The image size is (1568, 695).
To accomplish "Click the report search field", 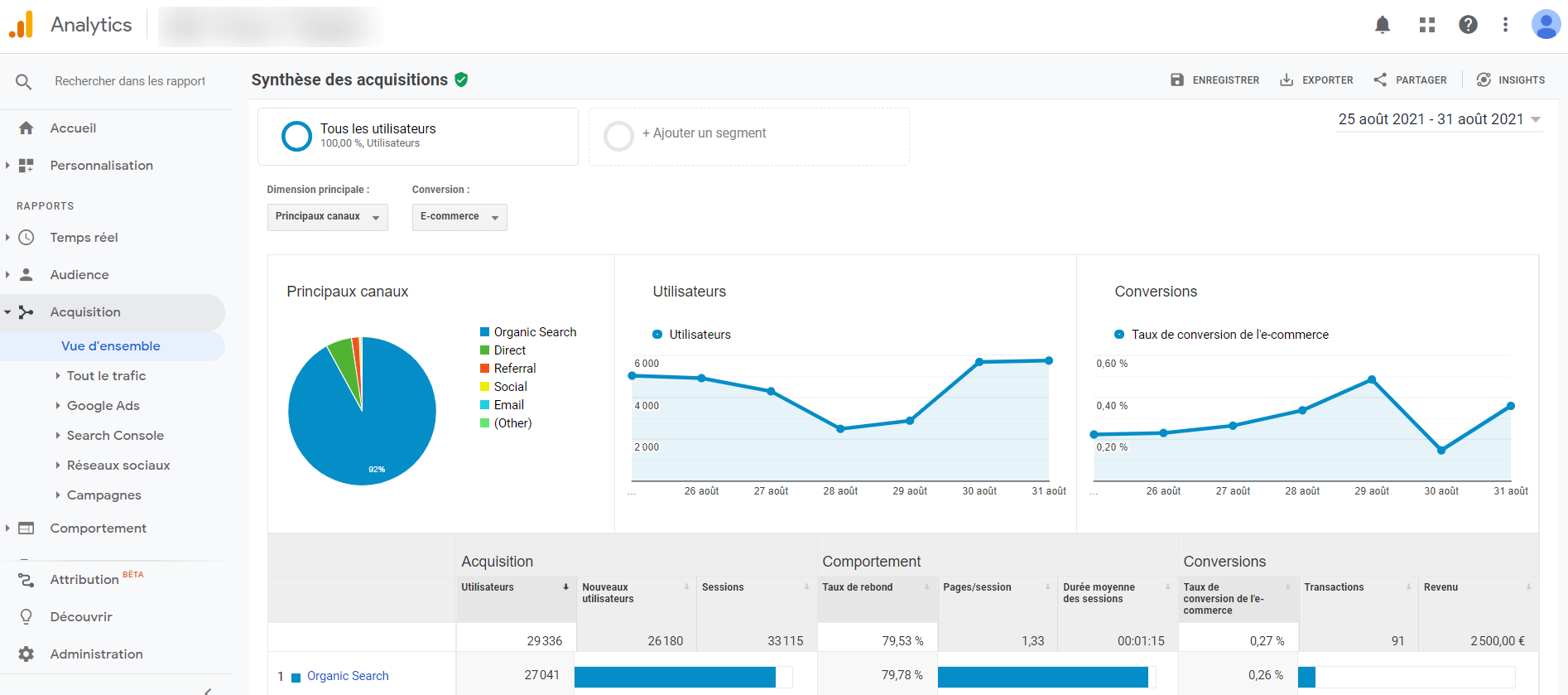I will click(x=129, y=81).
